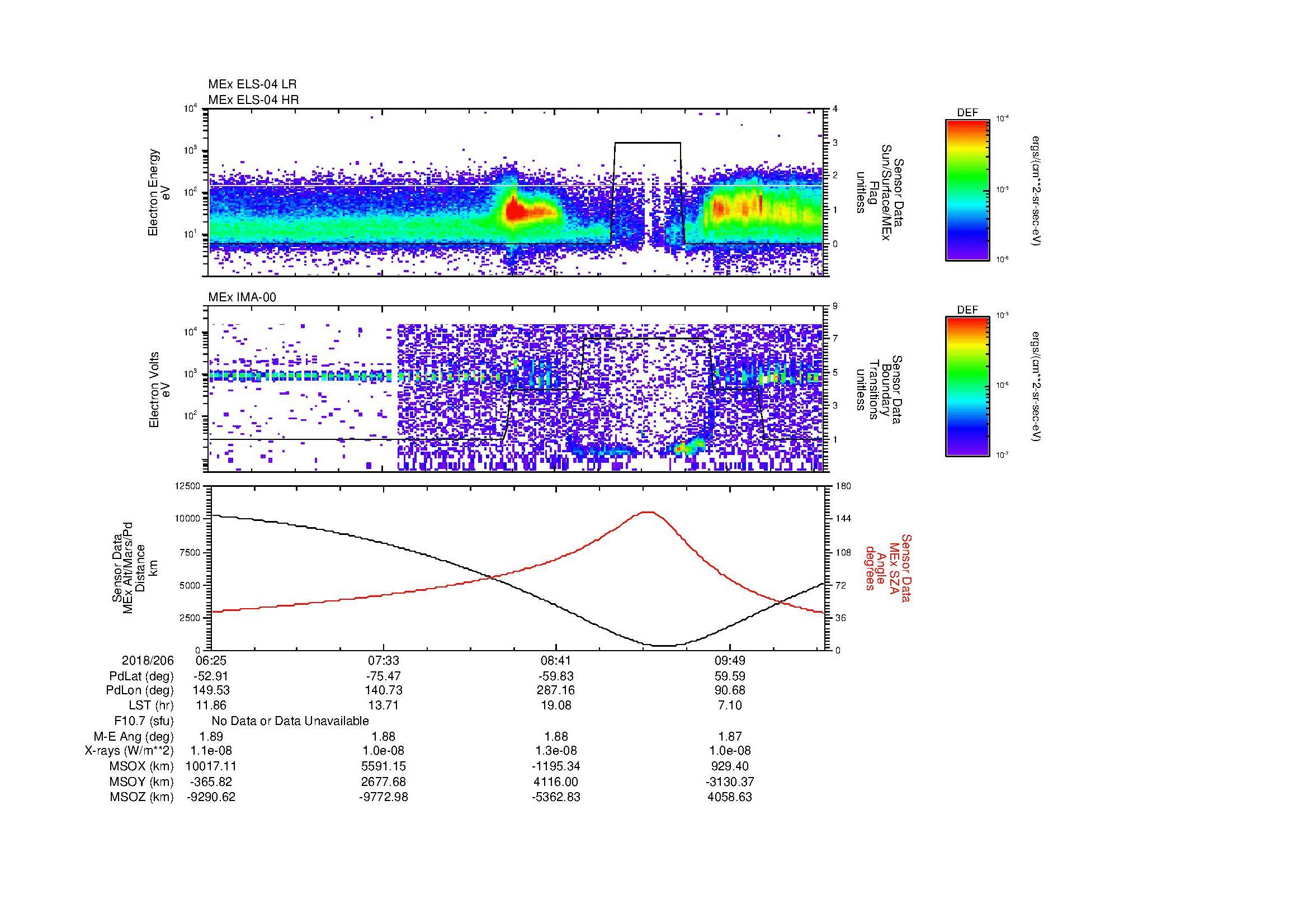Click the time tick label '06:25'
Image resolution: width=1308 pixels, height=924 pixels.
[x=211, y=661]
